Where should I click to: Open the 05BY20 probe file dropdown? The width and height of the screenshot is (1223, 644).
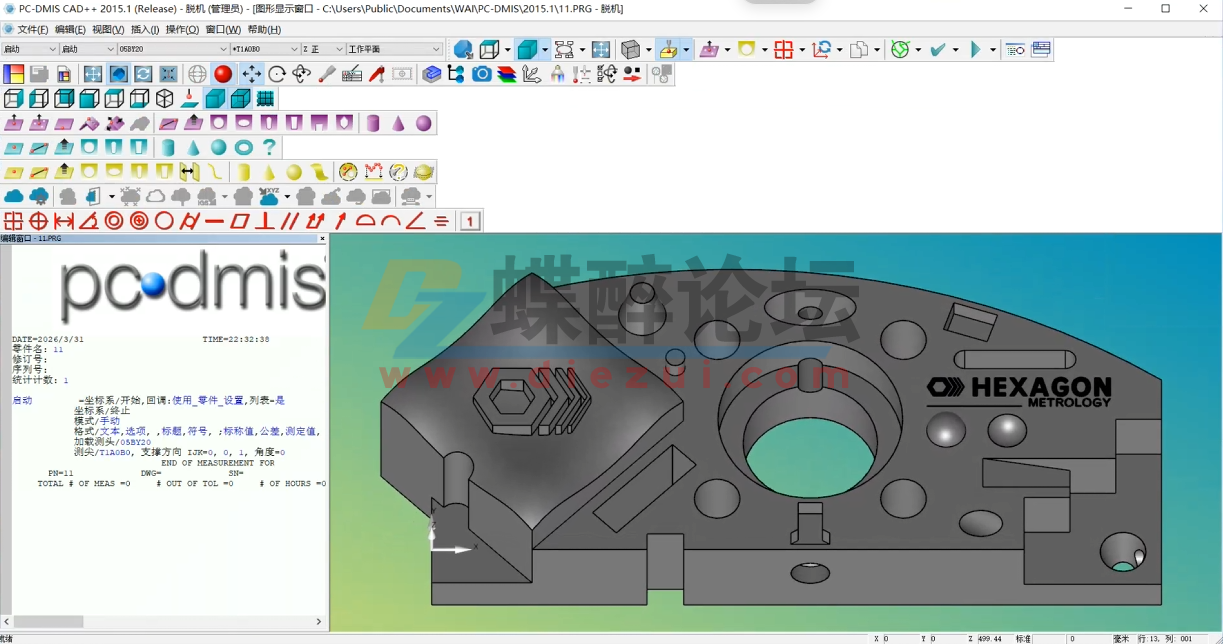pos(225,47)
